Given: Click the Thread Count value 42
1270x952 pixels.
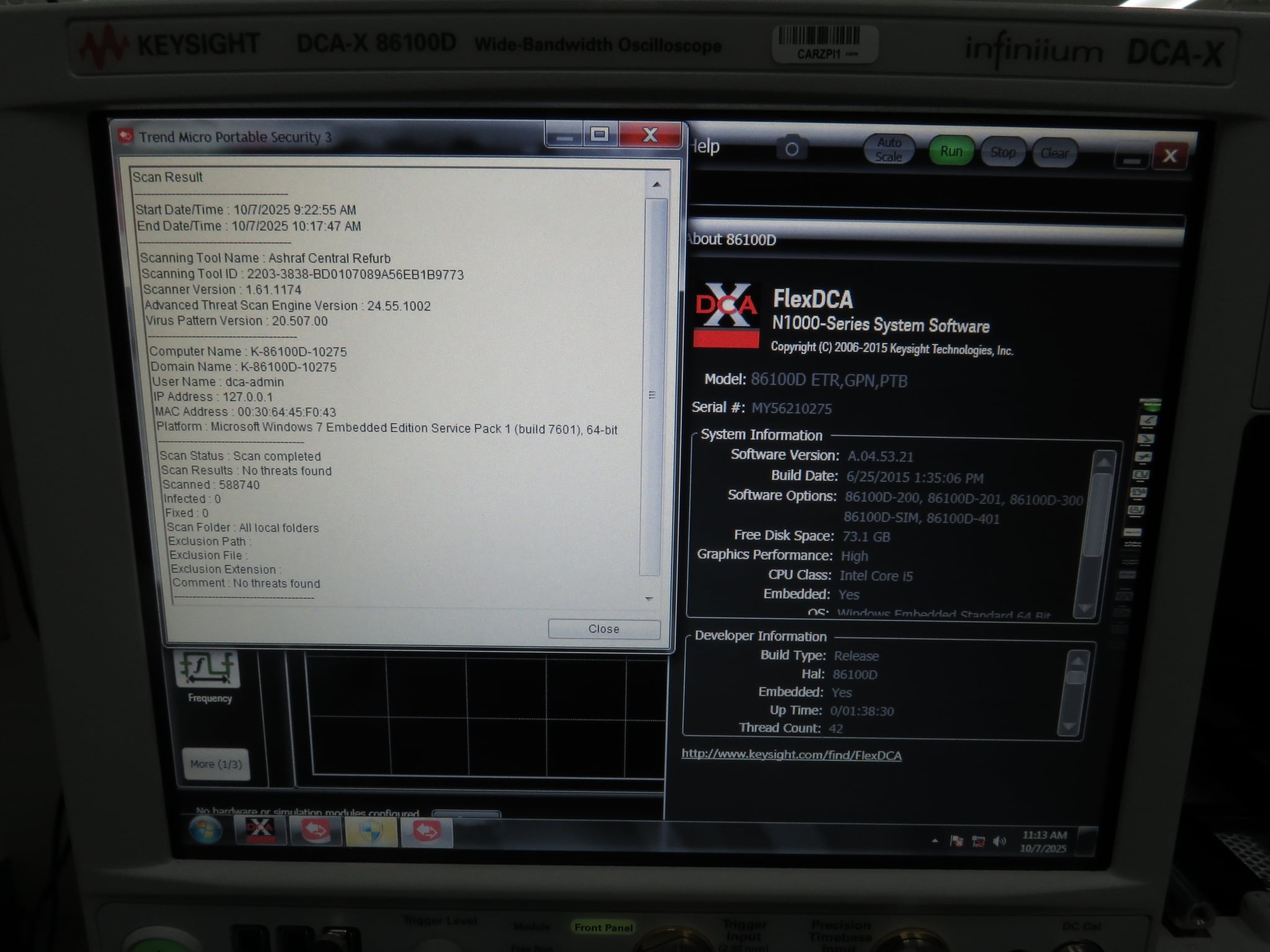Looking at the screenshot, I should [836, 728].
